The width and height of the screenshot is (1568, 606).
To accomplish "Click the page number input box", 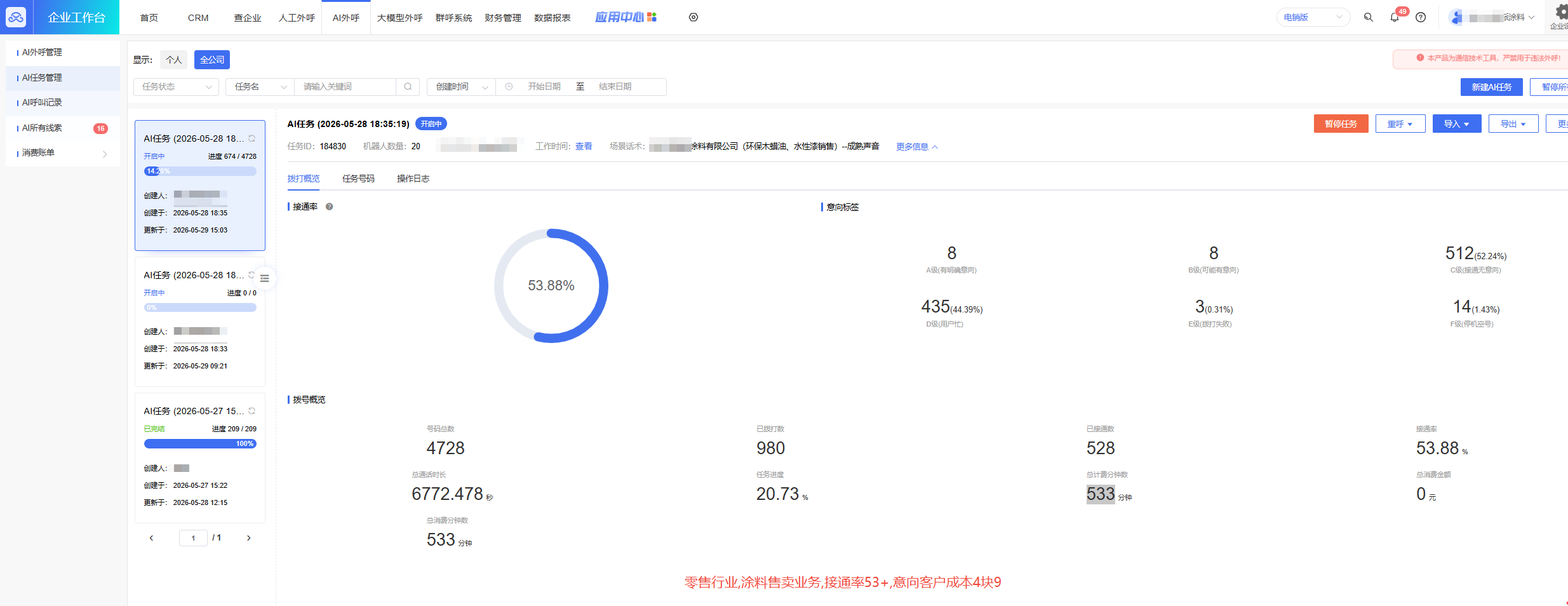I will [193, 538].
